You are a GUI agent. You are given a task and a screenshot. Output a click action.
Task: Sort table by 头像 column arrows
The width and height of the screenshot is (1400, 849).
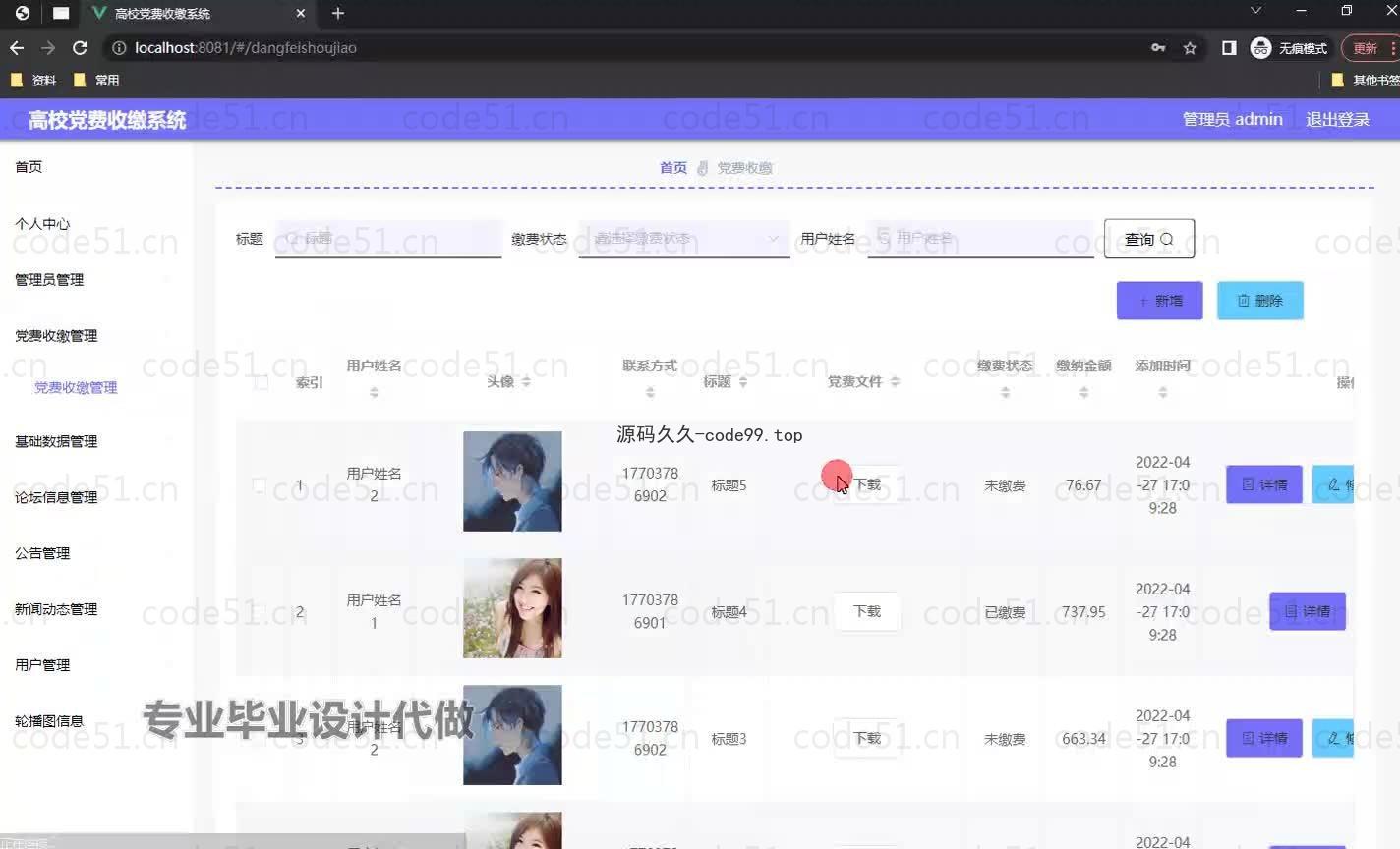526,381
